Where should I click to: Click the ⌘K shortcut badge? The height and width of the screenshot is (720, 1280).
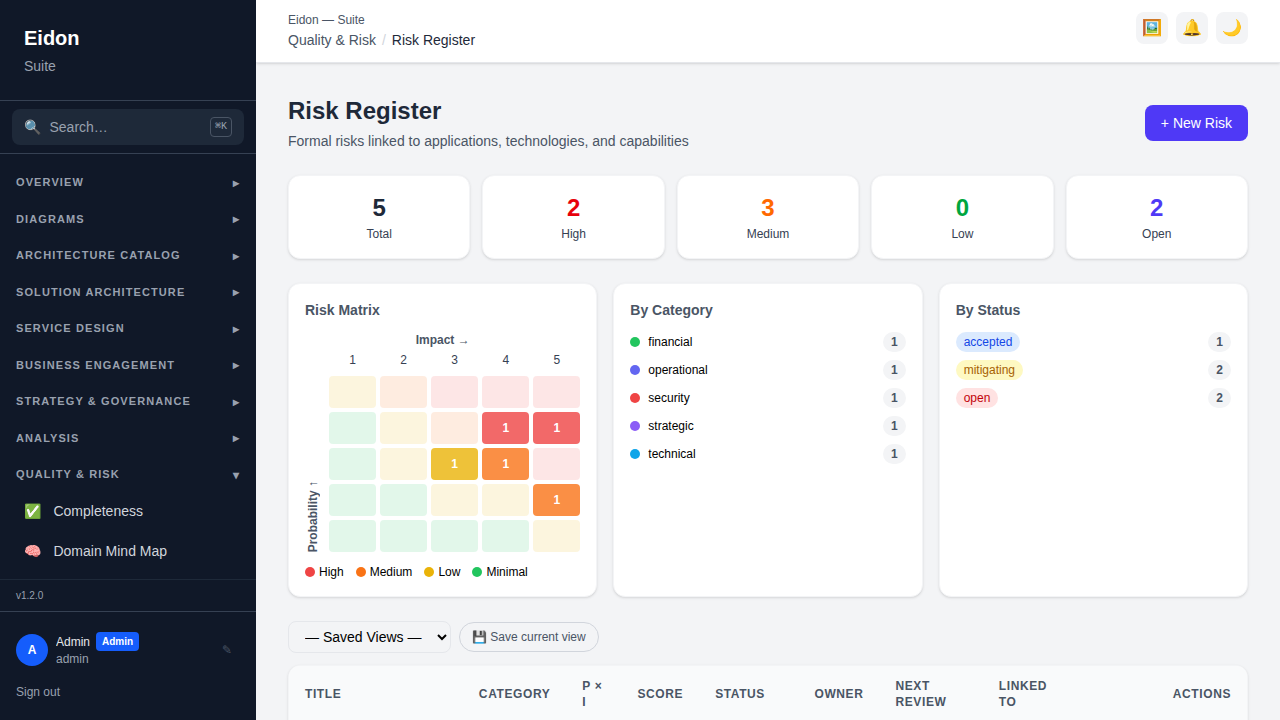click(221, 127)
